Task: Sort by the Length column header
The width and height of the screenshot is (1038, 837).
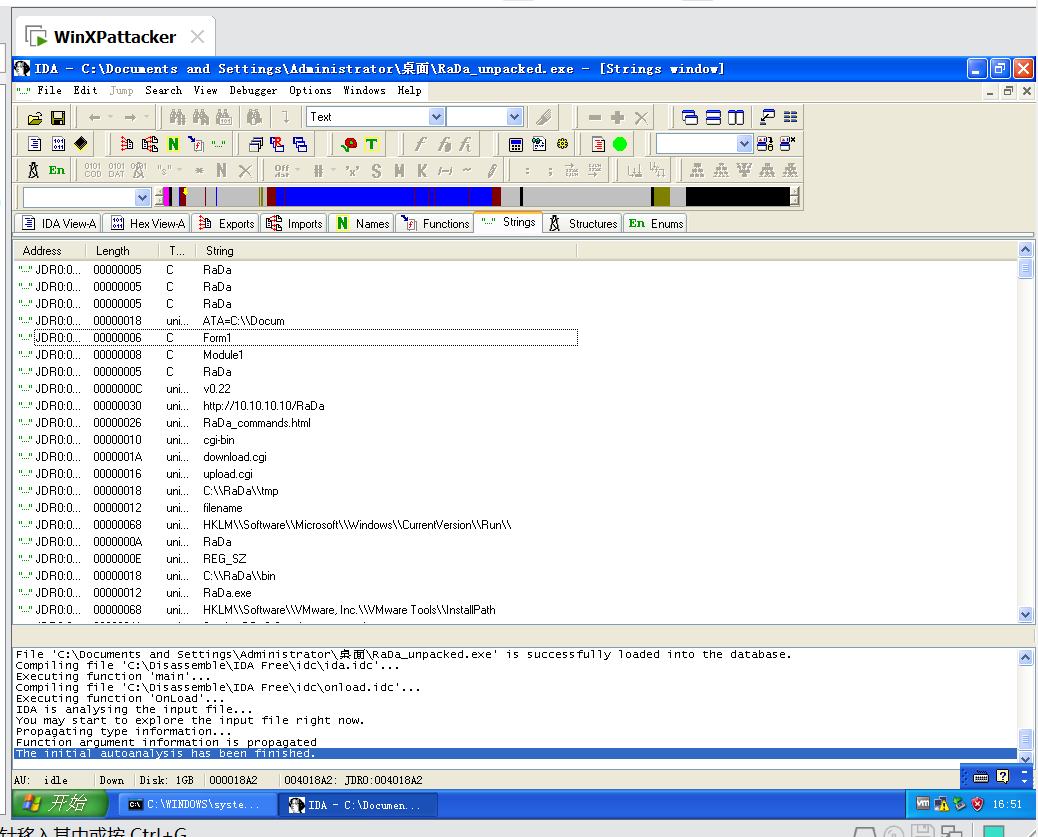Action: (122, 251)
